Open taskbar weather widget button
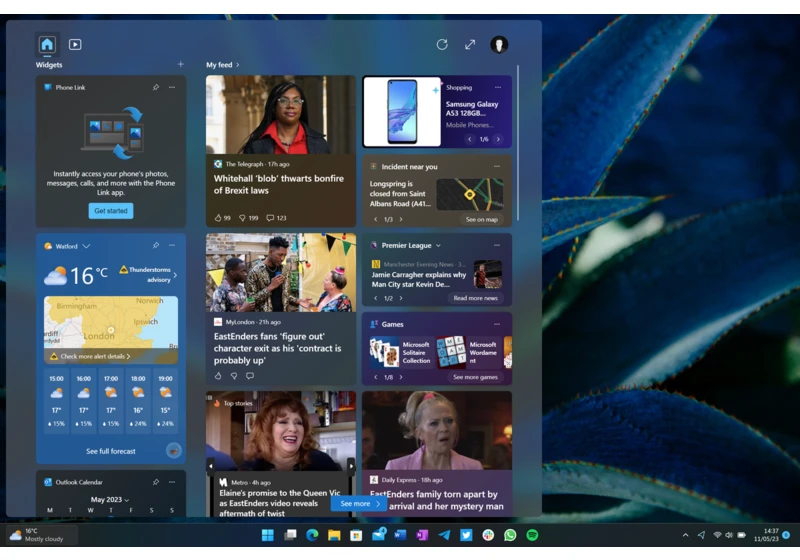 pos(42,534)
